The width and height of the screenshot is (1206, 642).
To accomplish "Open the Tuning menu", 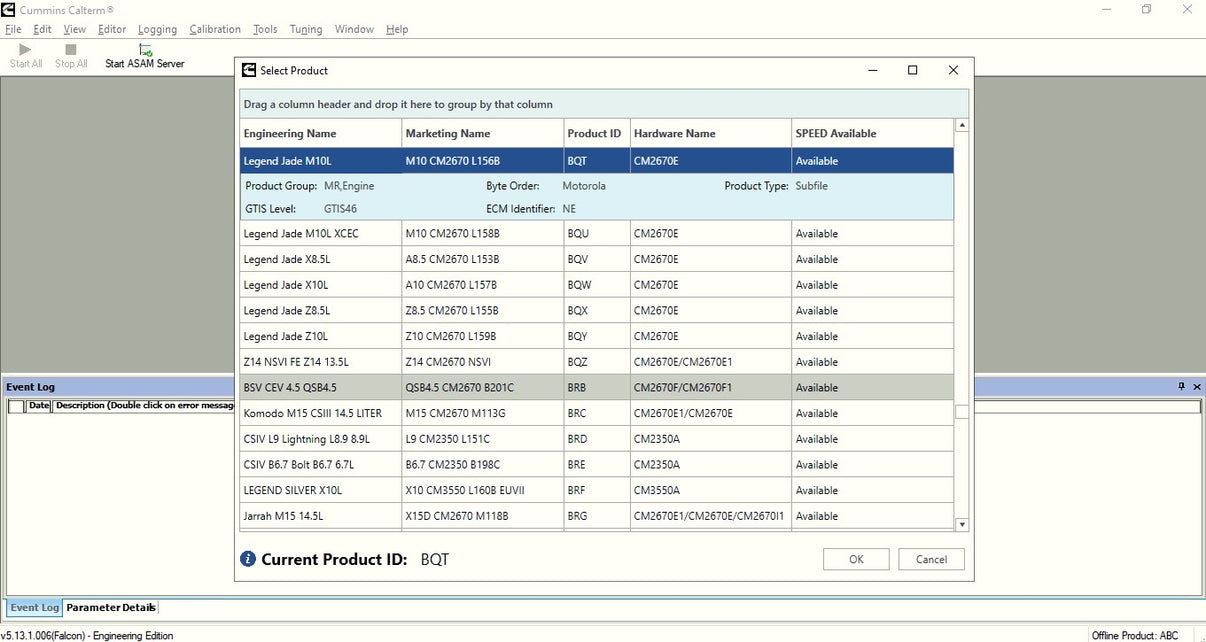I will point(305,29).
